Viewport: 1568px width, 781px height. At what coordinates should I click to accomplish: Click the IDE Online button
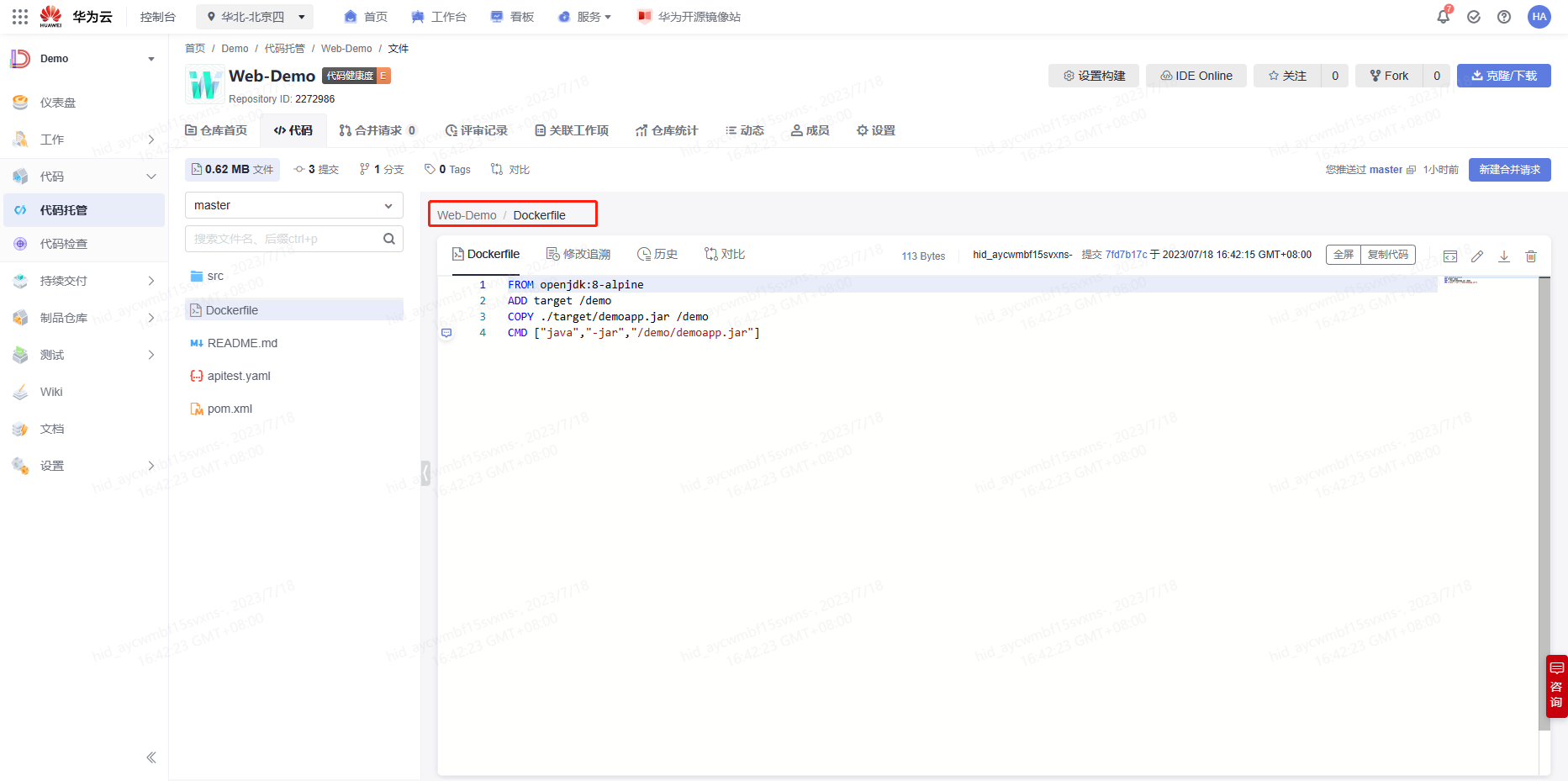1196,76
